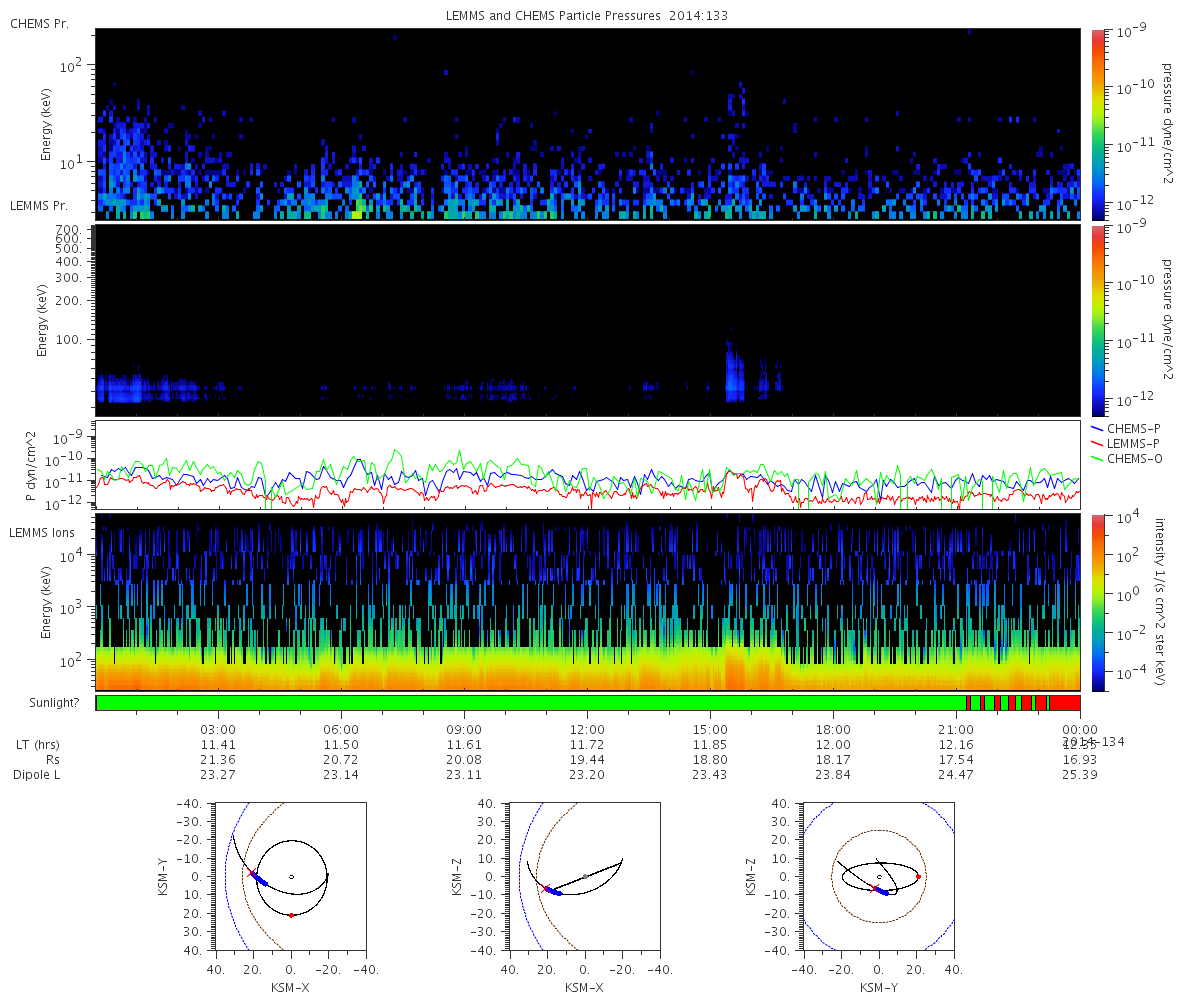This screenshot has width=1200, height=1000.
Task: Click the P dyn/cm^2 line plot panel
Action: (587, 465)
